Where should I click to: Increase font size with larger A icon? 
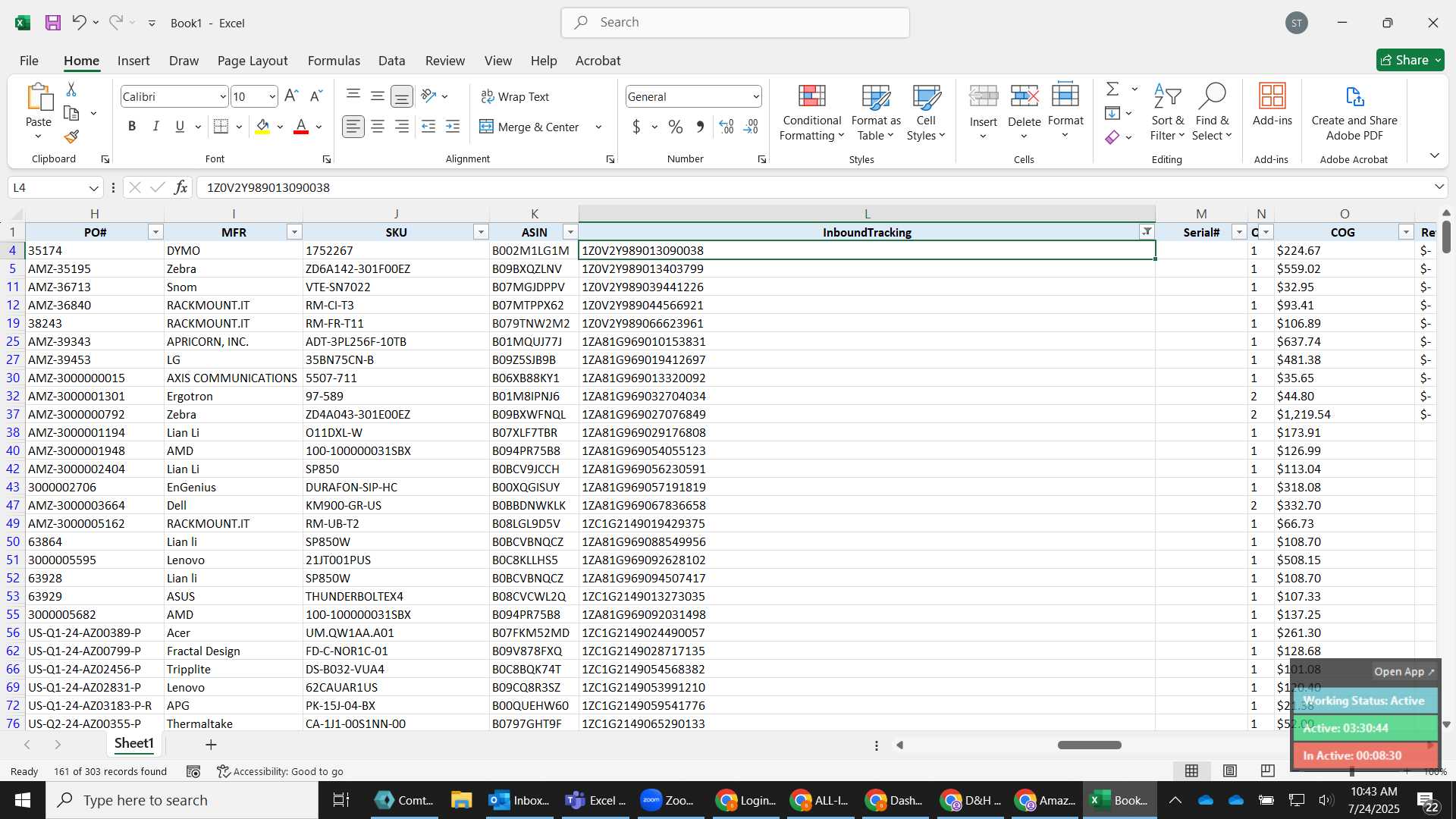291,96
